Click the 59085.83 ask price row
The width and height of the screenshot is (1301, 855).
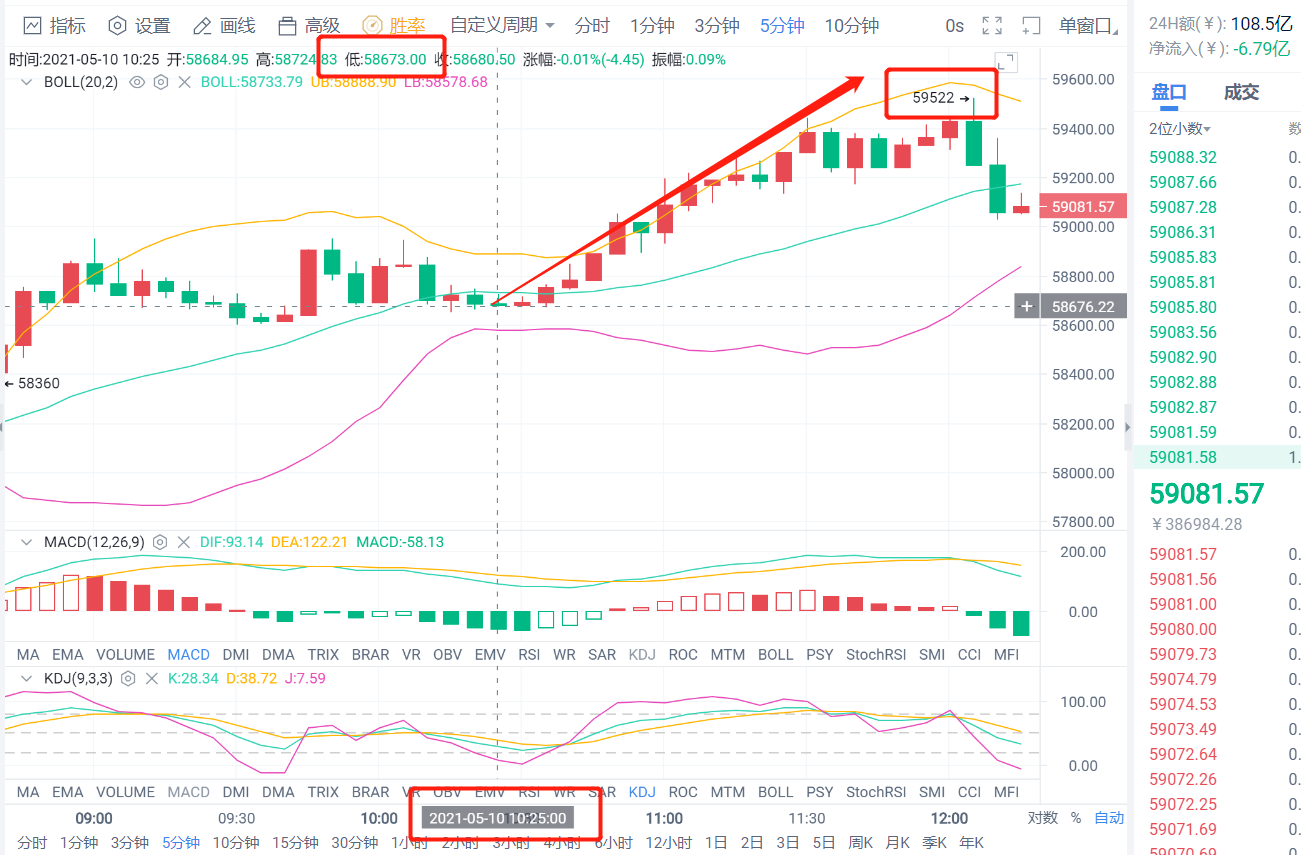tap(1216, 257)
